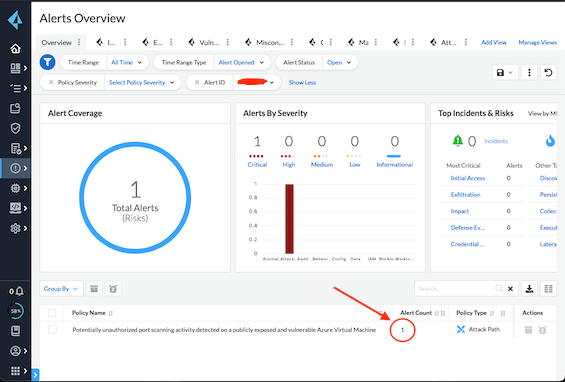Remove the Policy Severity filter
Screen dimensions: 565x382
point(51,83)
